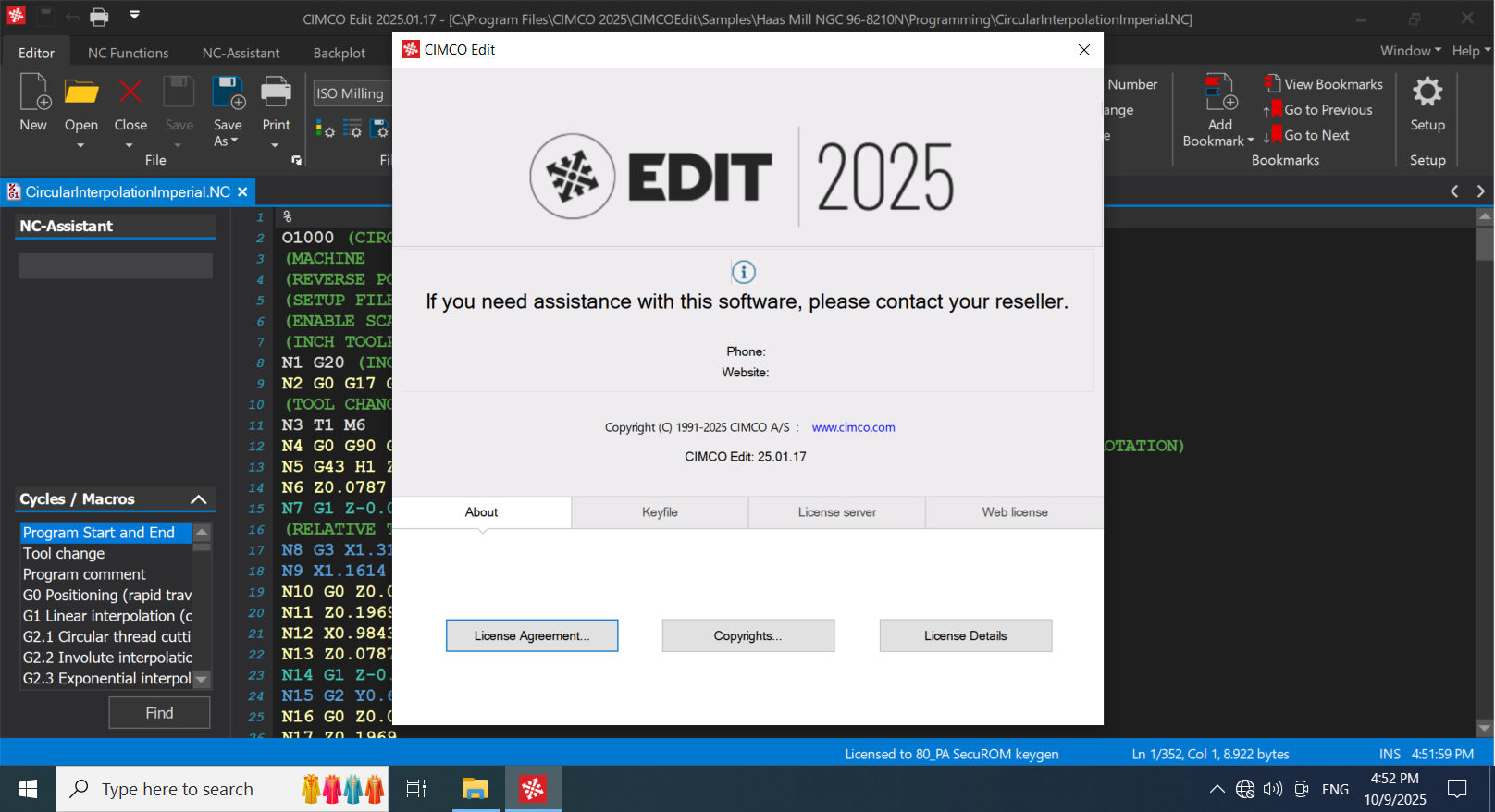Image resolution: width=1495 pixels, height=812 pixels.
Task: Click the info icon in About dialog
Action: [x=744, y=272]
